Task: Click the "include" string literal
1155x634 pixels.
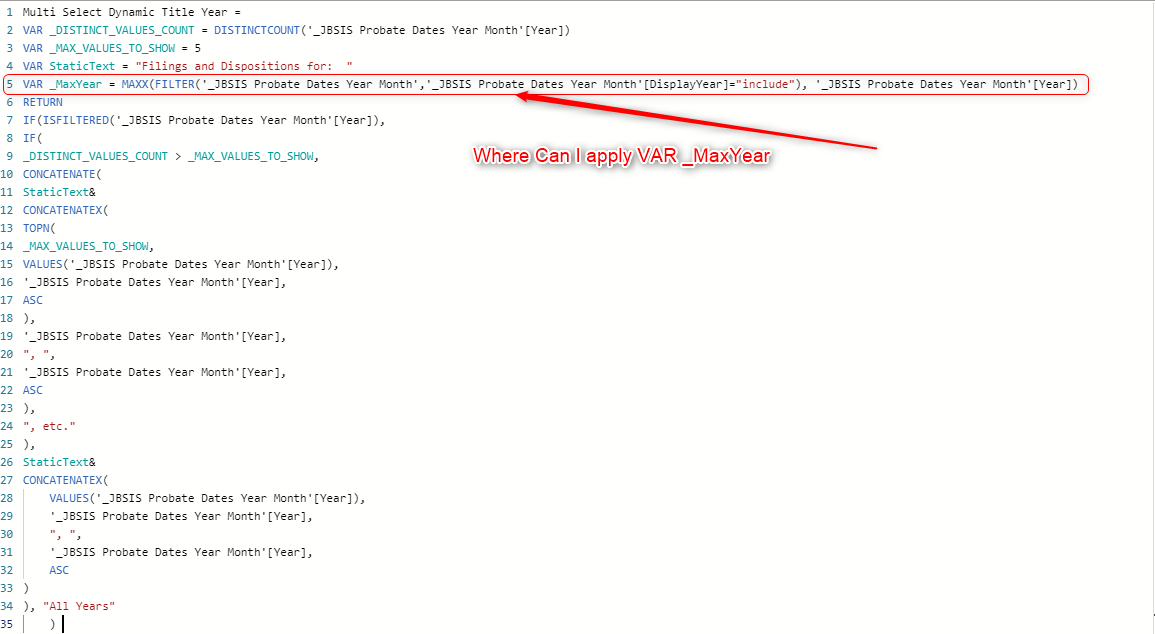Action: point(765,84)
